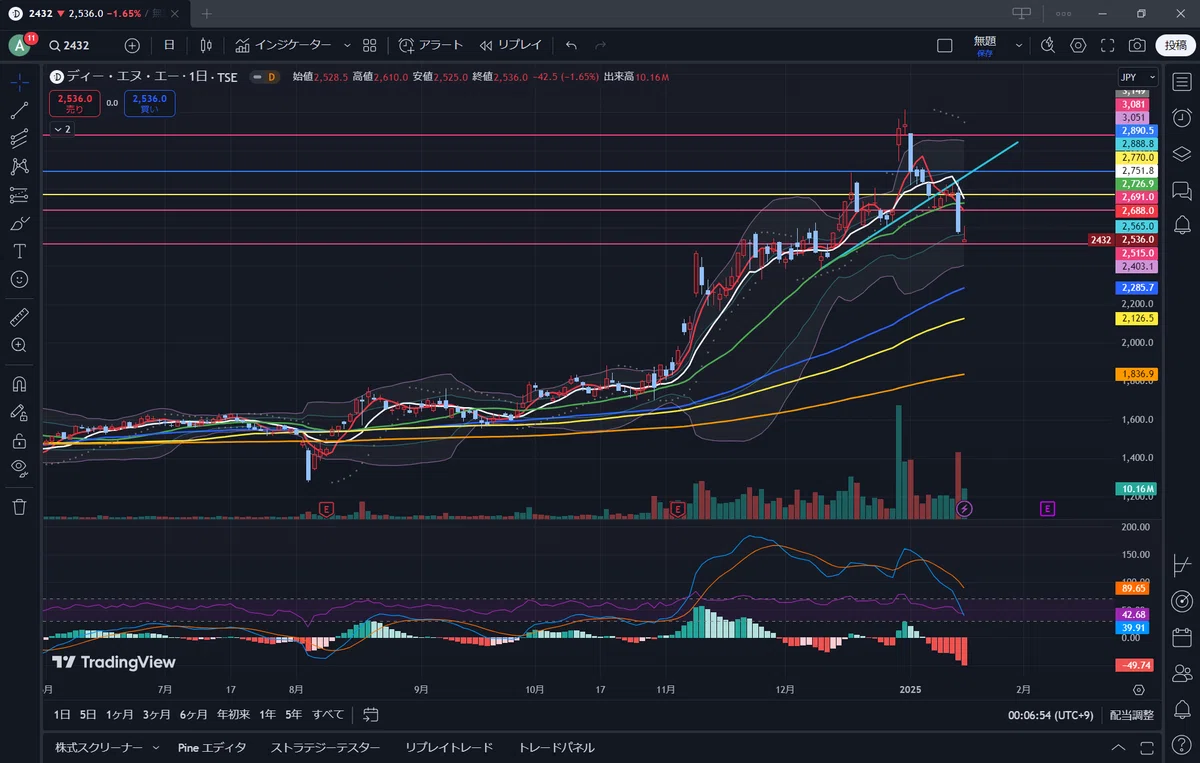Screen dimensions: 1200x763
Task: Open the emoji and icons tool
Action: pyautogui.click(x=19, y=279)
